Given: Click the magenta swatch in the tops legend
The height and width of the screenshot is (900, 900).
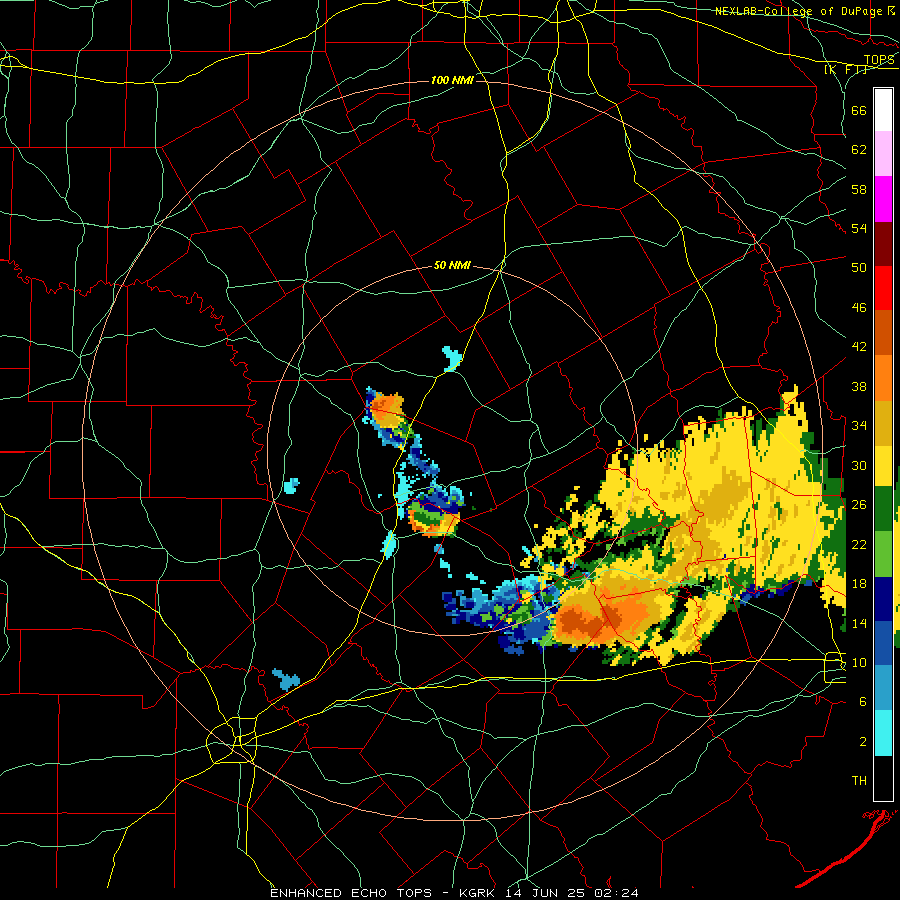Looking at the screenshot, I should 883,199.
